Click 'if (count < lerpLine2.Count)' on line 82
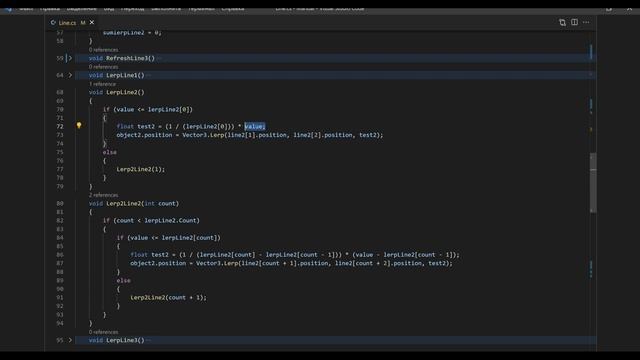This screenshot has height=360, width=640. coord(151,220)
